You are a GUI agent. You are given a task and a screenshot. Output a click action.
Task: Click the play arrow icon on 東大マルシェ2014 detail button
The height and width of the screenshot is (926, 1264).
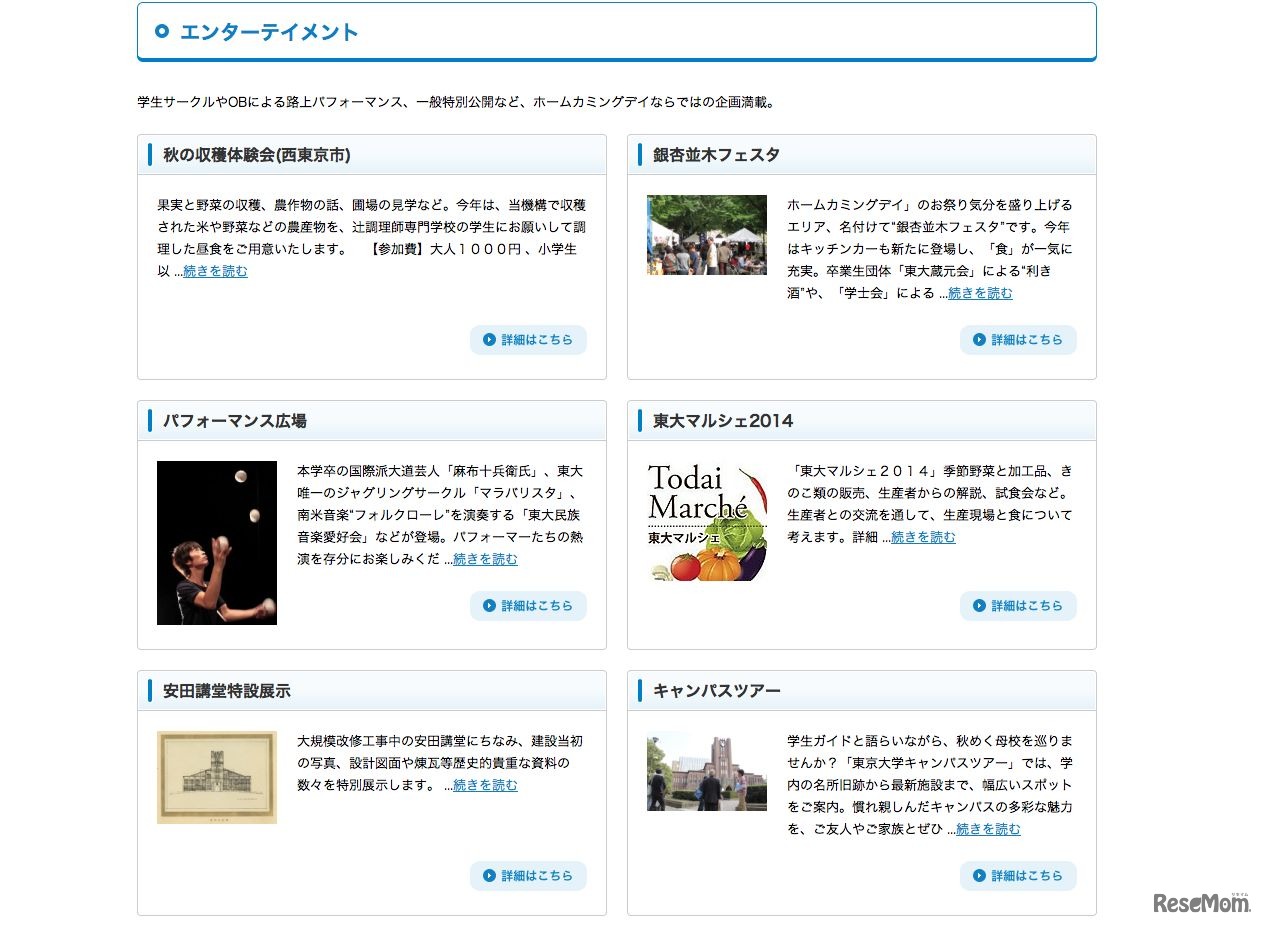977,606
